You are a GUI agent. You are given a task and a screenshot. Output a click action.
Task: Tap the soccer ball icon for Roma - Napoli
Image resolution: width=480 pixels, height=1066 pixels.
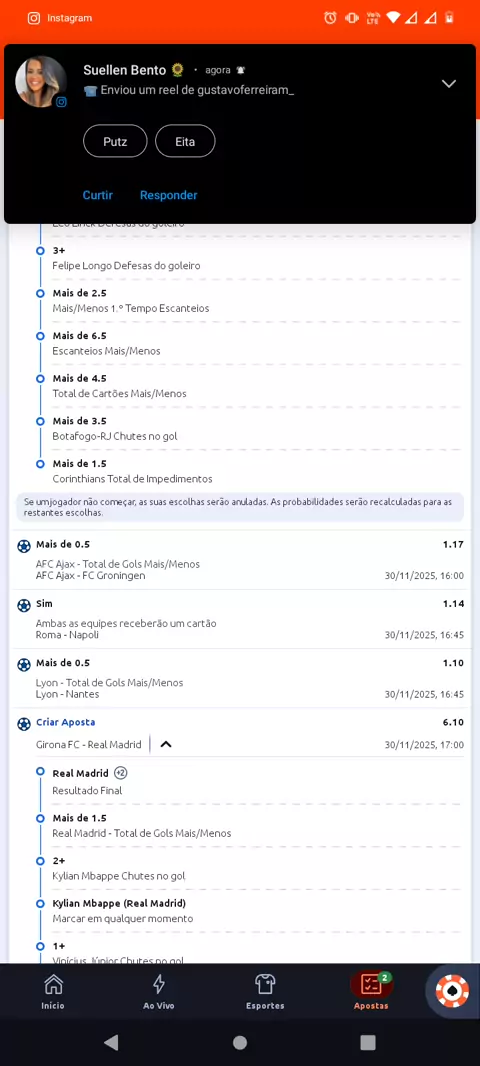pyautogui.click(x=24, y=604)
